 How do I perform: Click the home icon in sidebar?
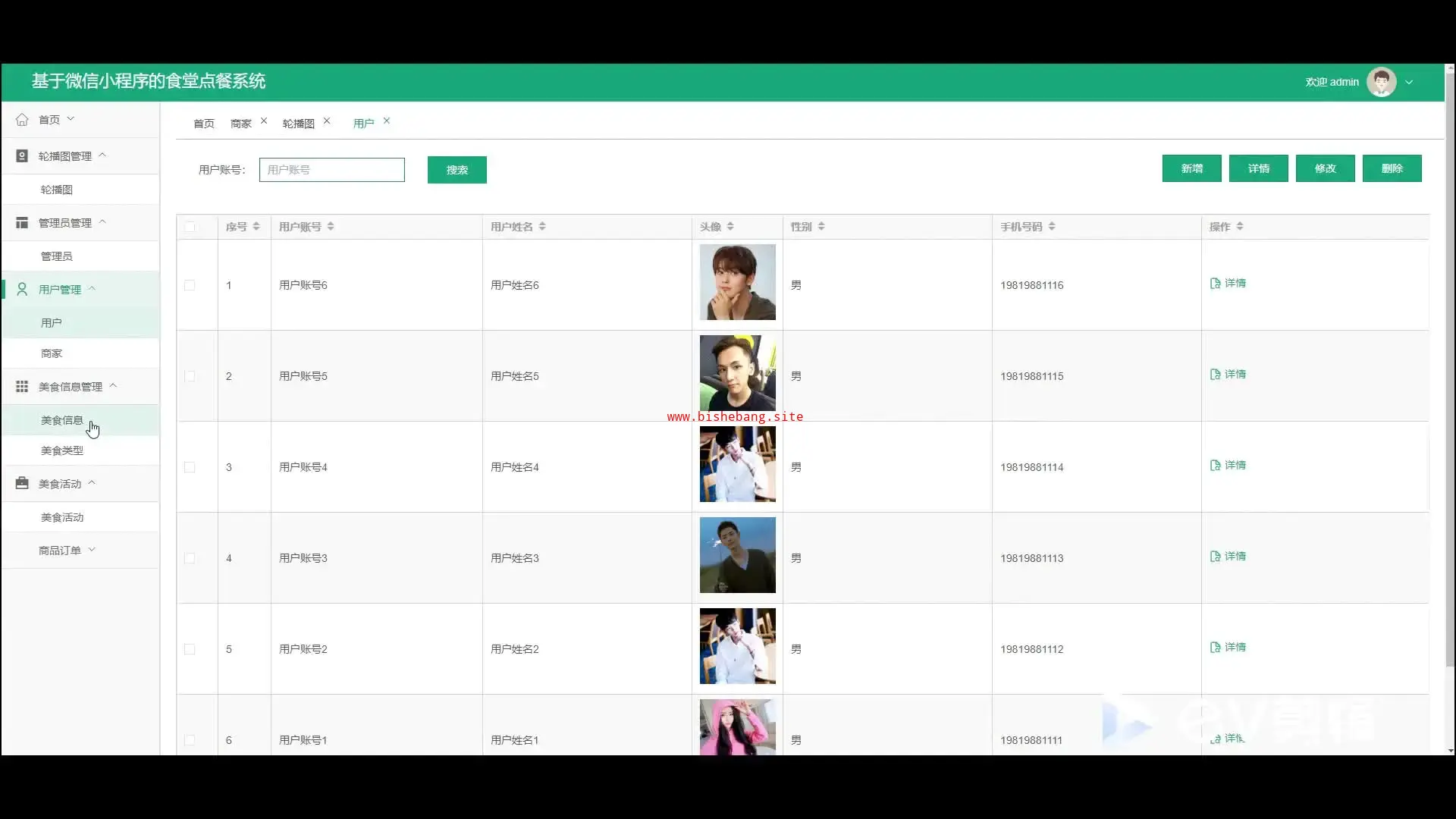coord(22,120)
